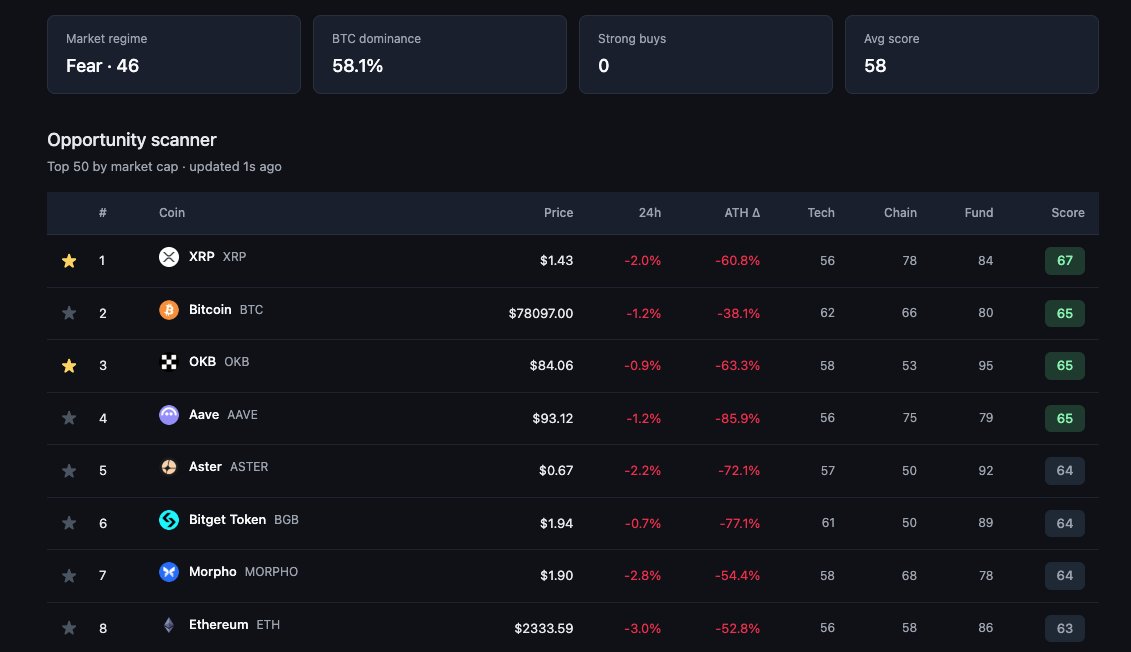The image size is (1131, 652).
Task: Click the $84.06 OKB price
Action: [x=551, y=366]
